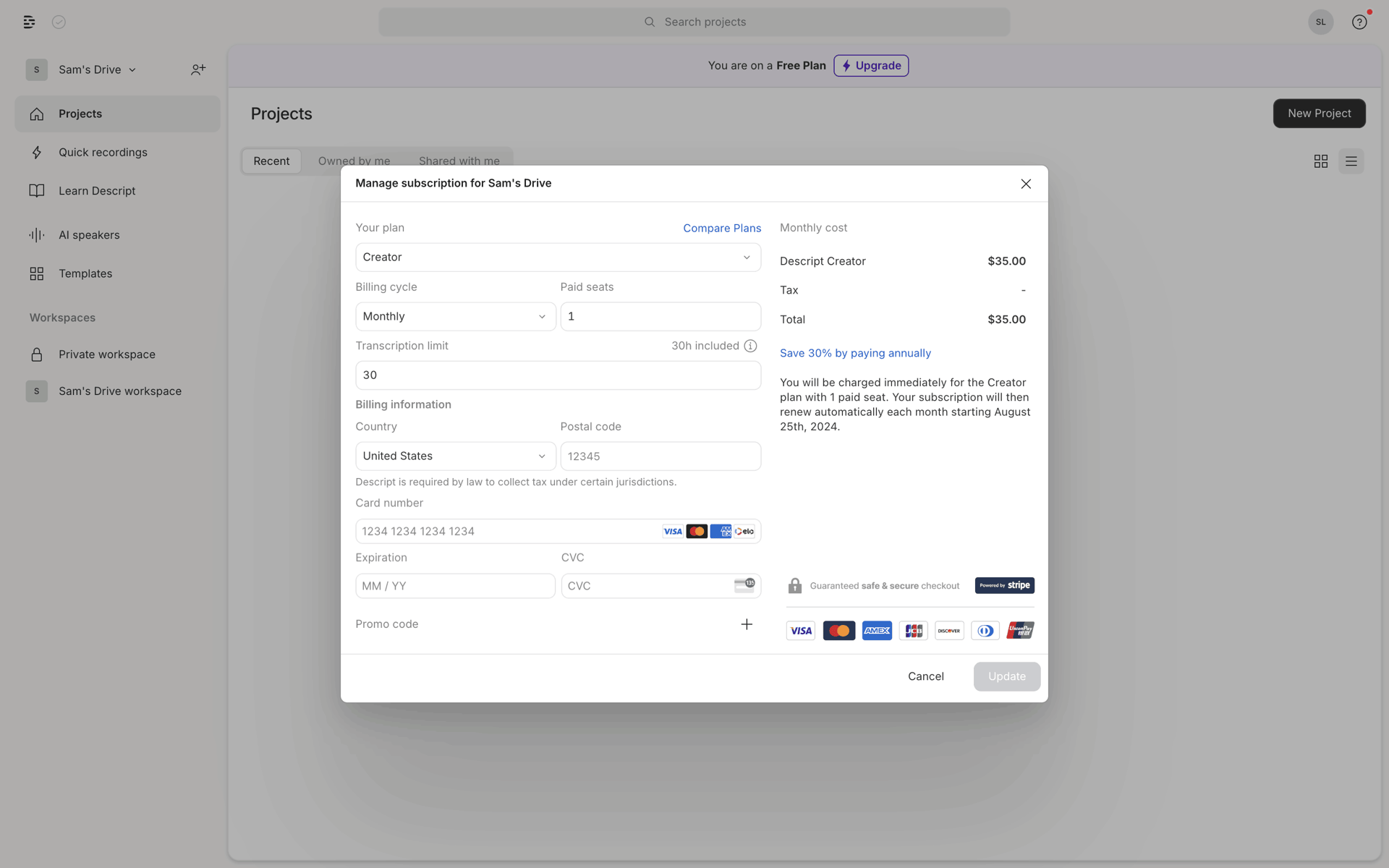Screen dimensions: 1389x868
Task: Click the Cancel button
Action: click(925, 676)
